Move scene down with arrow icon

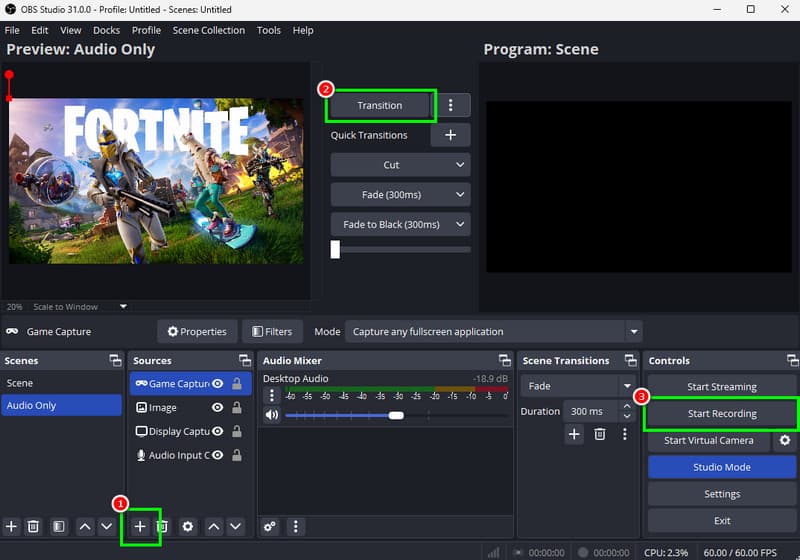[106, 526]
